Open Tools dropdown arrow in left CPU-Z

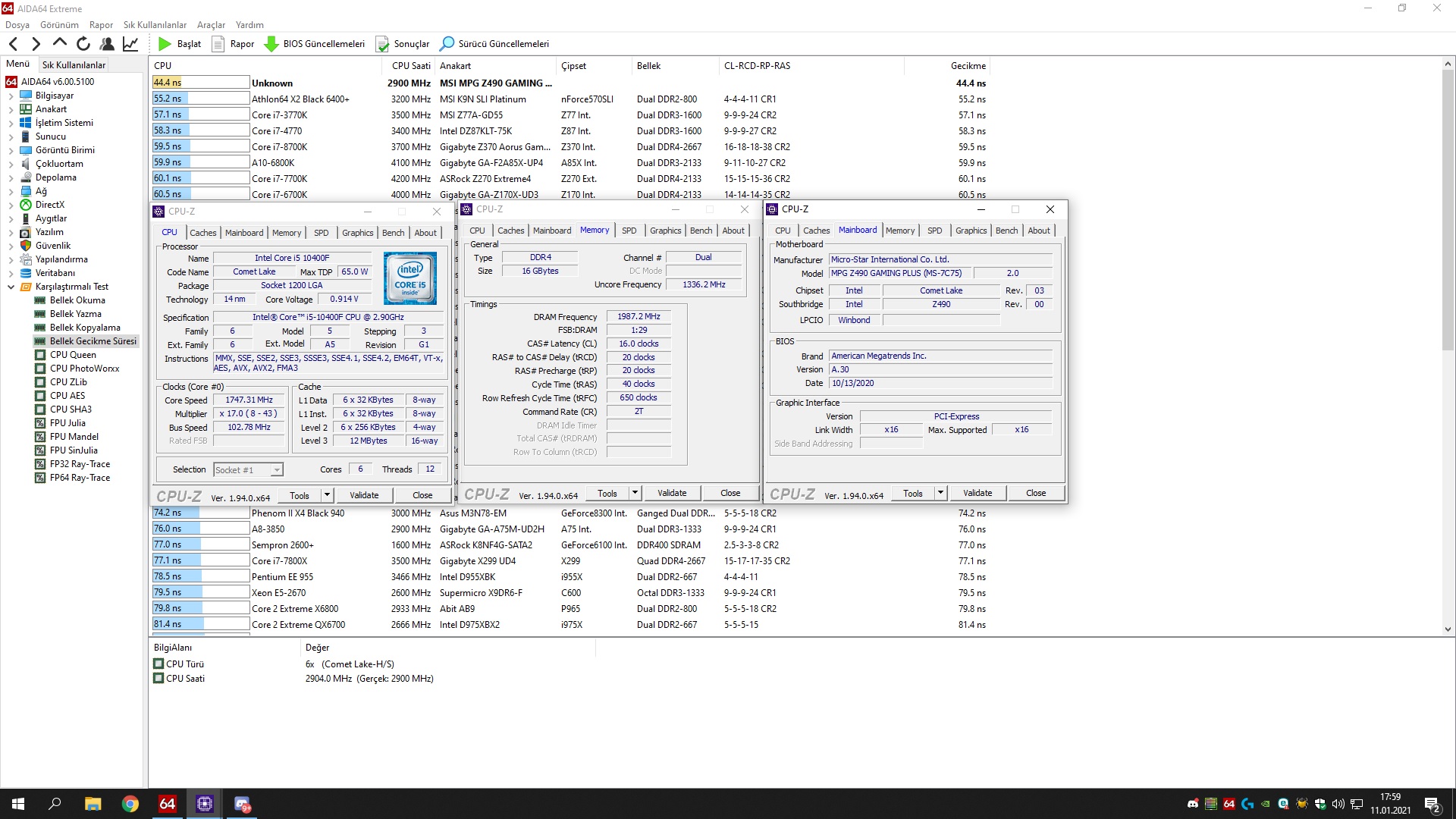pyautogui.click(x=327, y=495)
